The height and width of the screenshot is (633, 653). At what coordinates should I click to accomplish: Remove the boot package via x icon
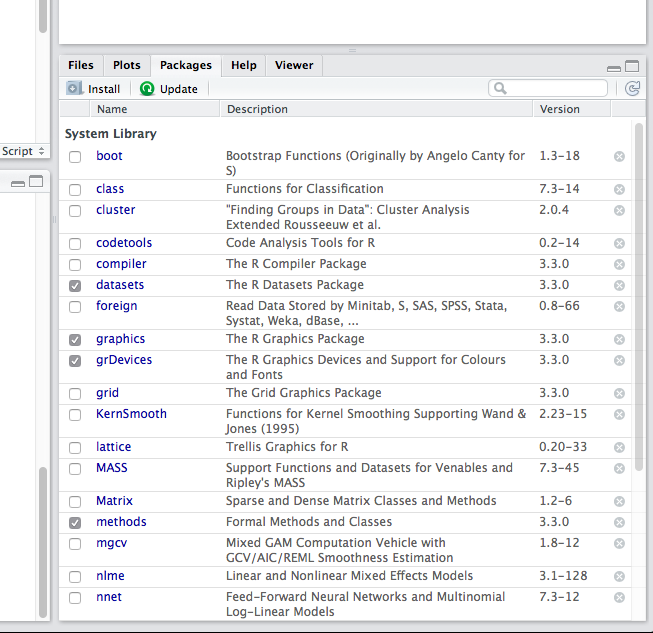coord(619,156)
